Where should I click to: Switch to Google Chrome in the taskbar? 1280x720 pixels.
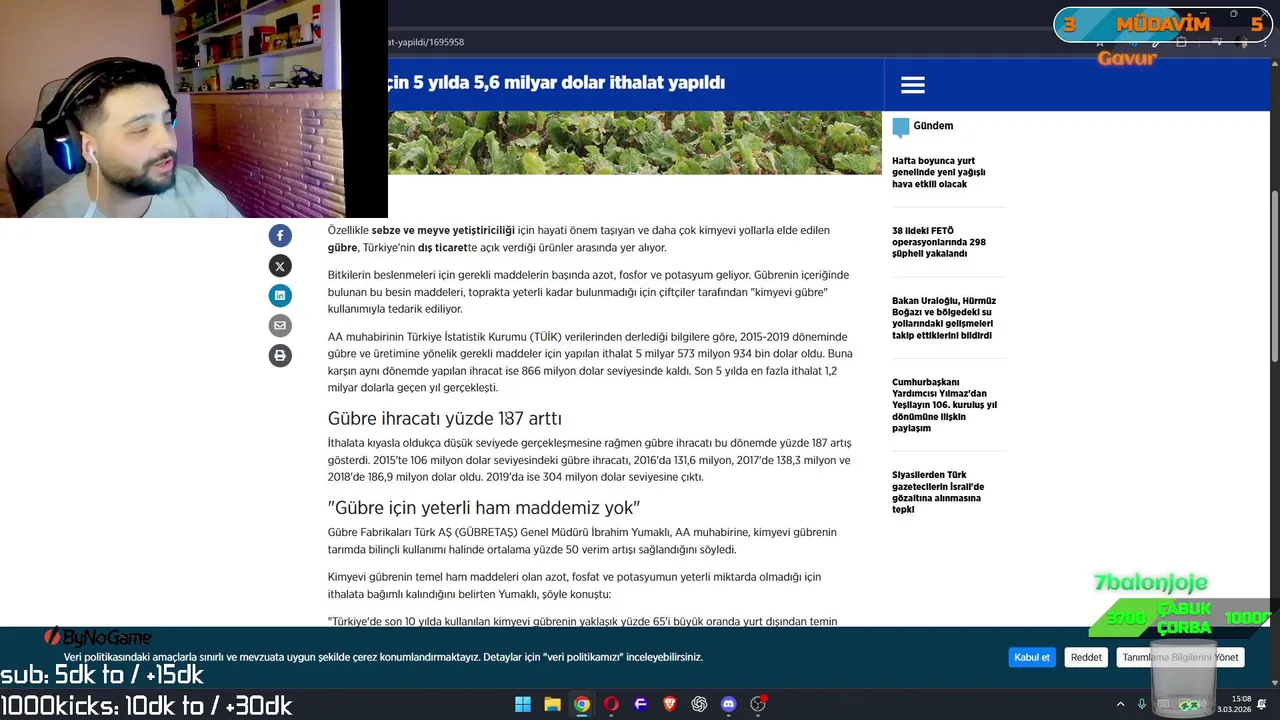[582, 704]
